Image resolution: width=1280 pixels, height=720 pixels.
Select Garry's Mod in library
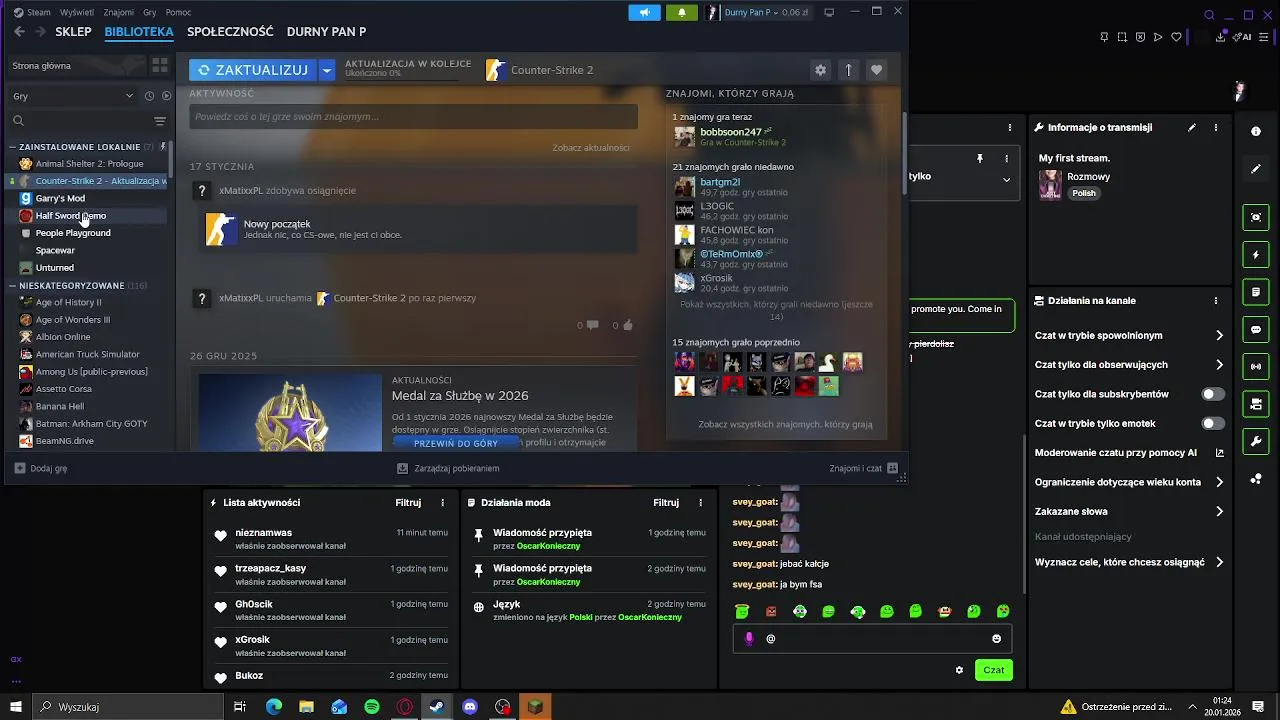pos(60,198)
